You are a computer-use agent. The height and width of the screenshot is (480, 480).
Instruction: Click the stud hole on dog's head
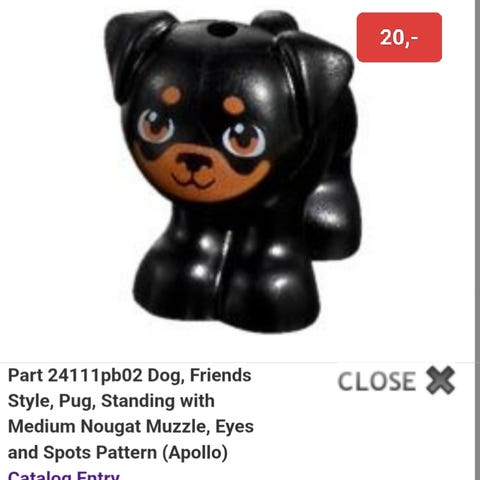[222, 29]
